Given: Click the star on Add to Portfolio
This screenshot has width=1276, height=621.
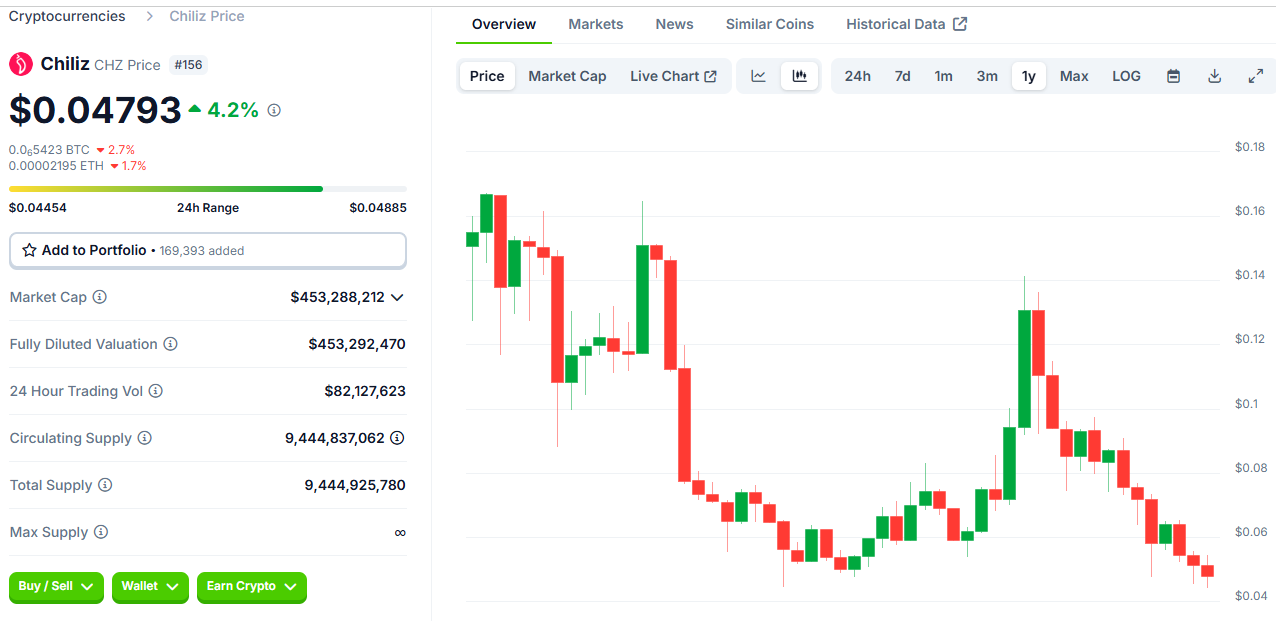Looking at the screenshot, I should click(32, 250).
